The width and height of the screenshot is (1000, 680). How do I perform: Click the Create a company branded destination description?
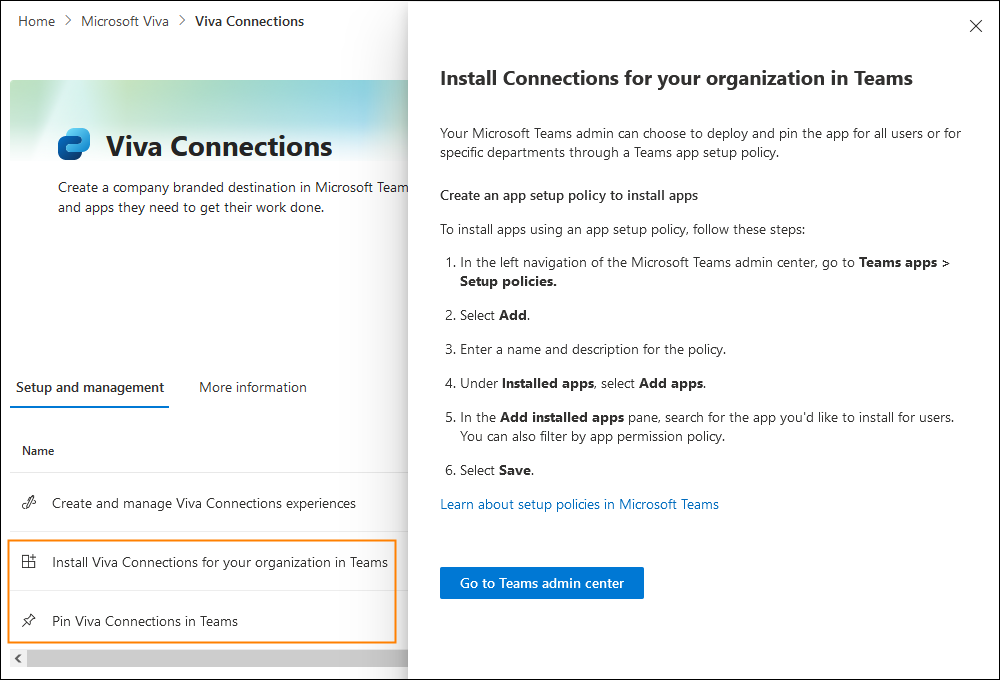(x=233, y=197)
